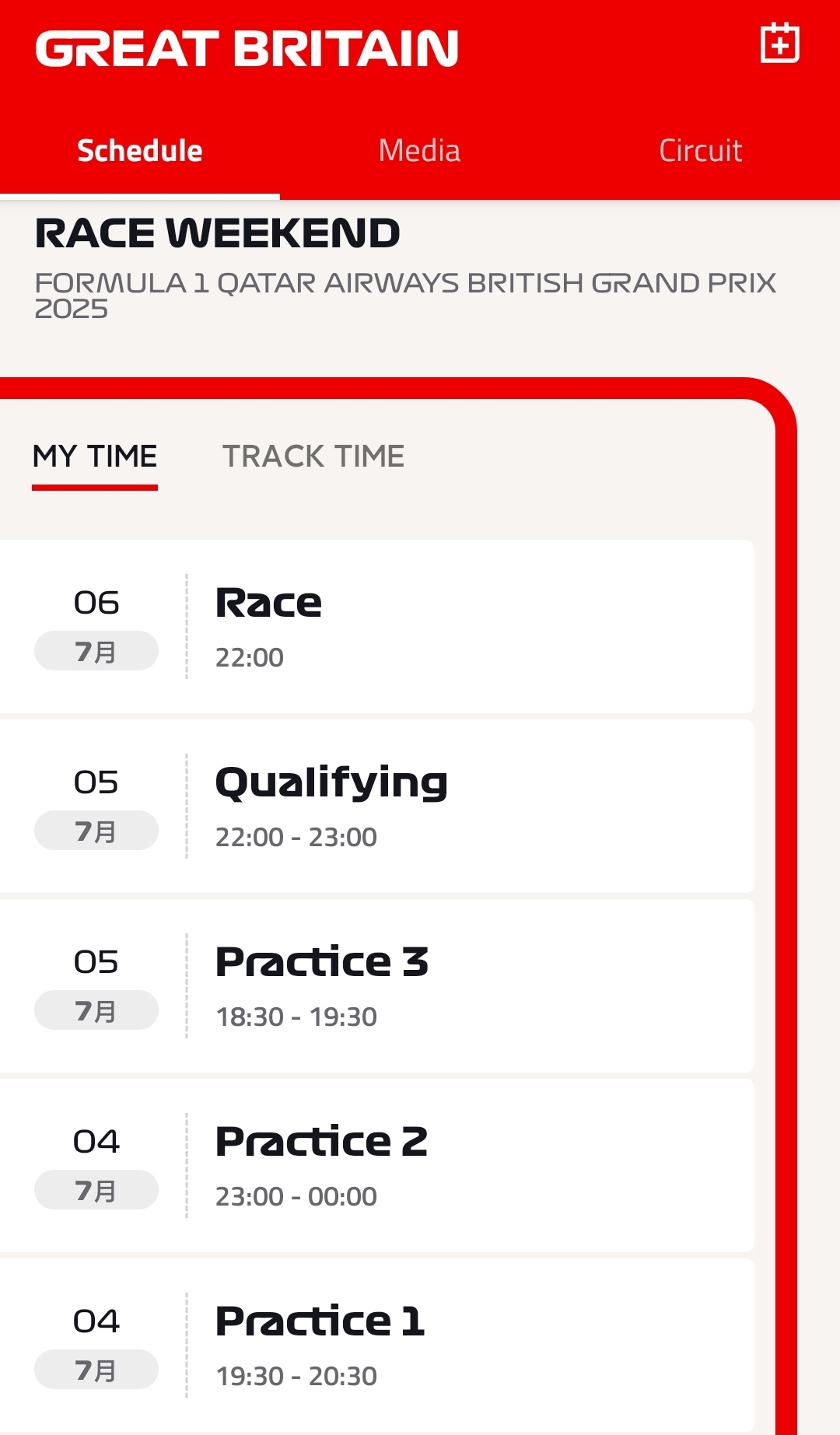This screenshot has height=1435, width=840.
Task: Open the Practice 1 session
Action: click(376, 1345)
